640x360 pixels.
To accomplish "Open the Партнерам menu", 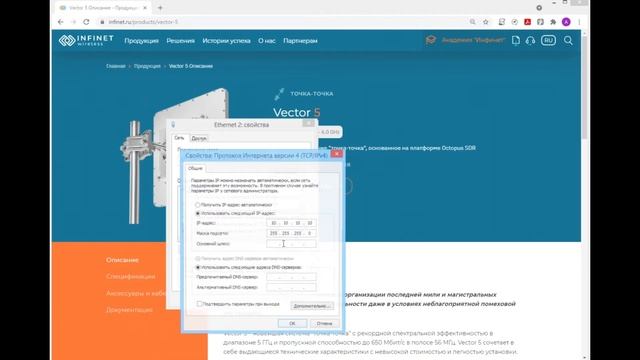I will [300, 41].
